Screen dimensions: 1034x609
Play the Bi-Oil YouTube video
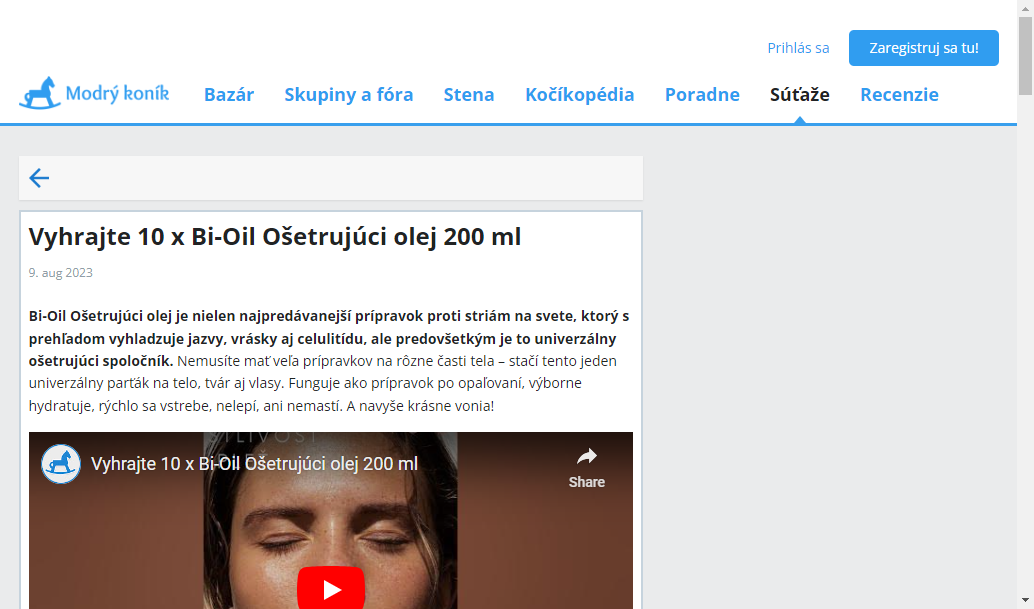pos(330,589)
